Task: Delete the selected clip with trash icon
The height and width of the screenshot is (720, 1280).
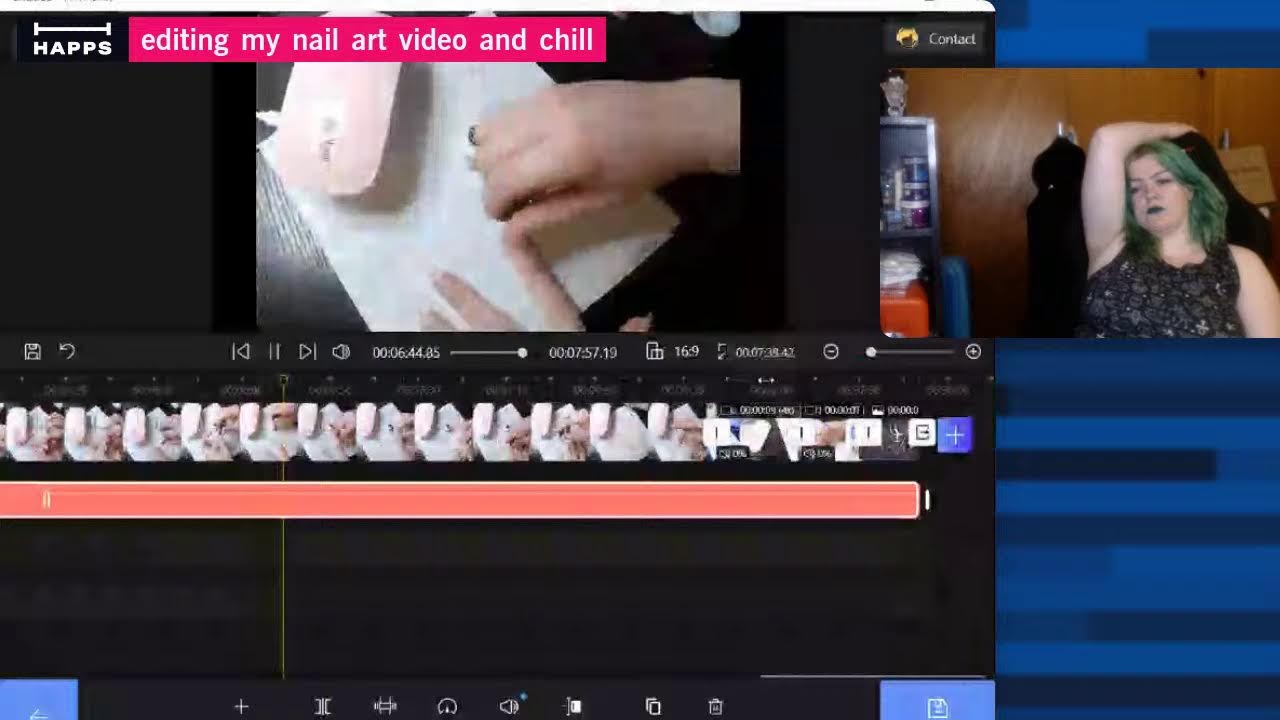Action: 715,707
